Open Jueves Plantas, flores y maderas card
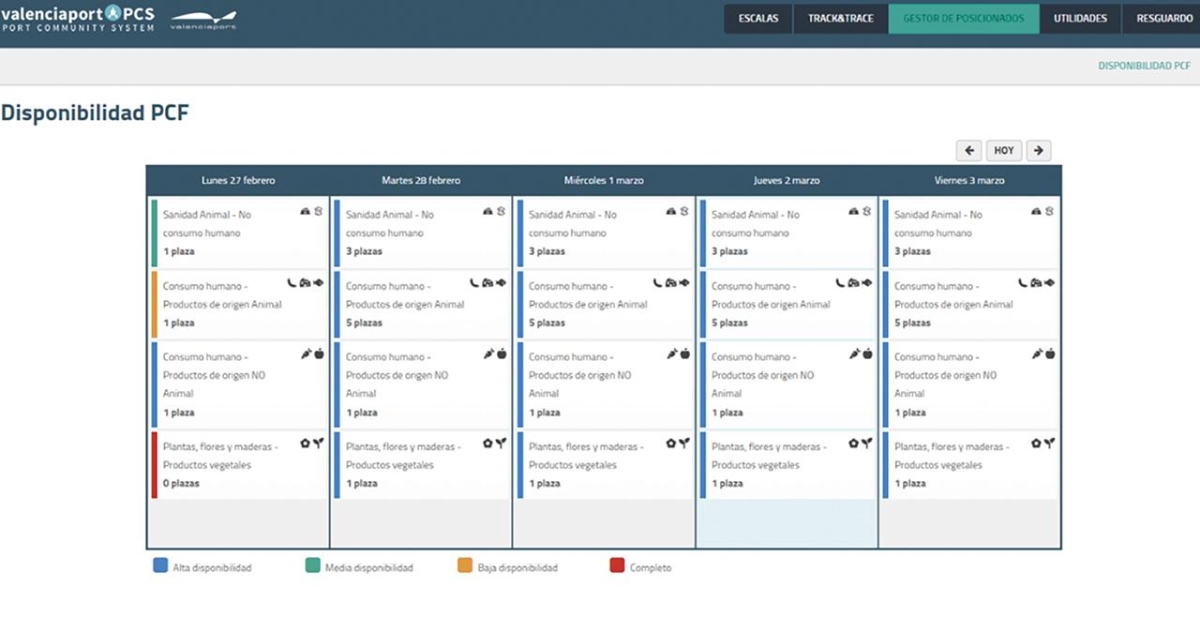The image size is (1200, 617). (x=789, y=464)
